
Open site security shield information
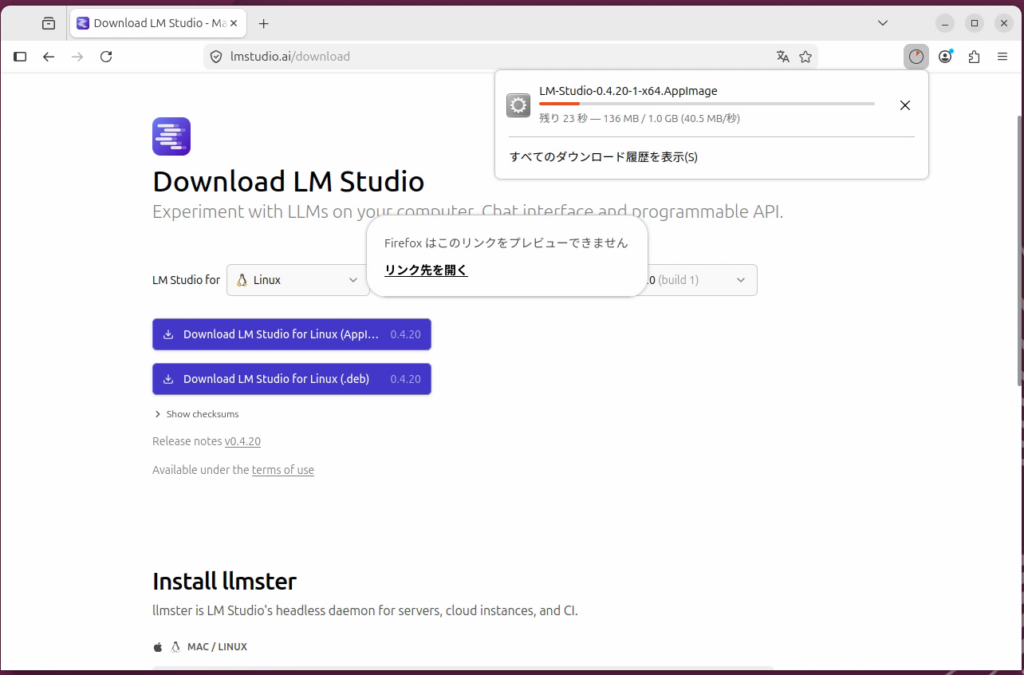coord(216,57)
